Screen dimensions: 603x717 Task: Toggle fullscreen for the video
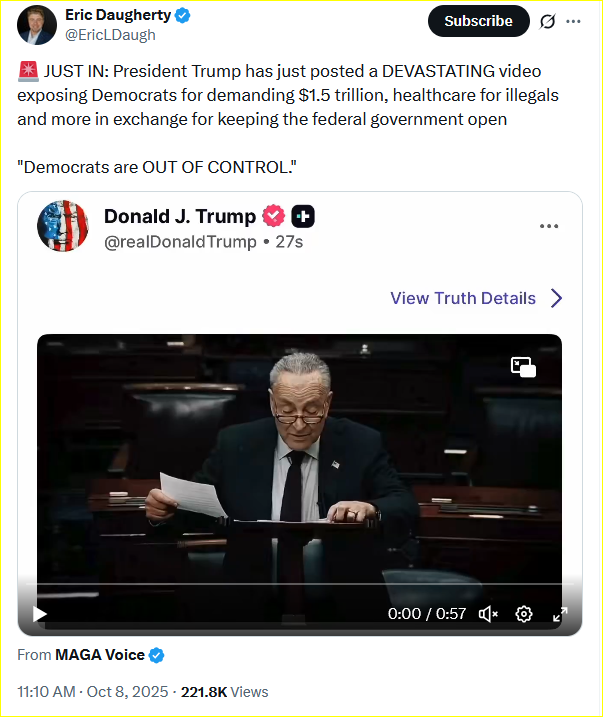[x=560, y=614]
